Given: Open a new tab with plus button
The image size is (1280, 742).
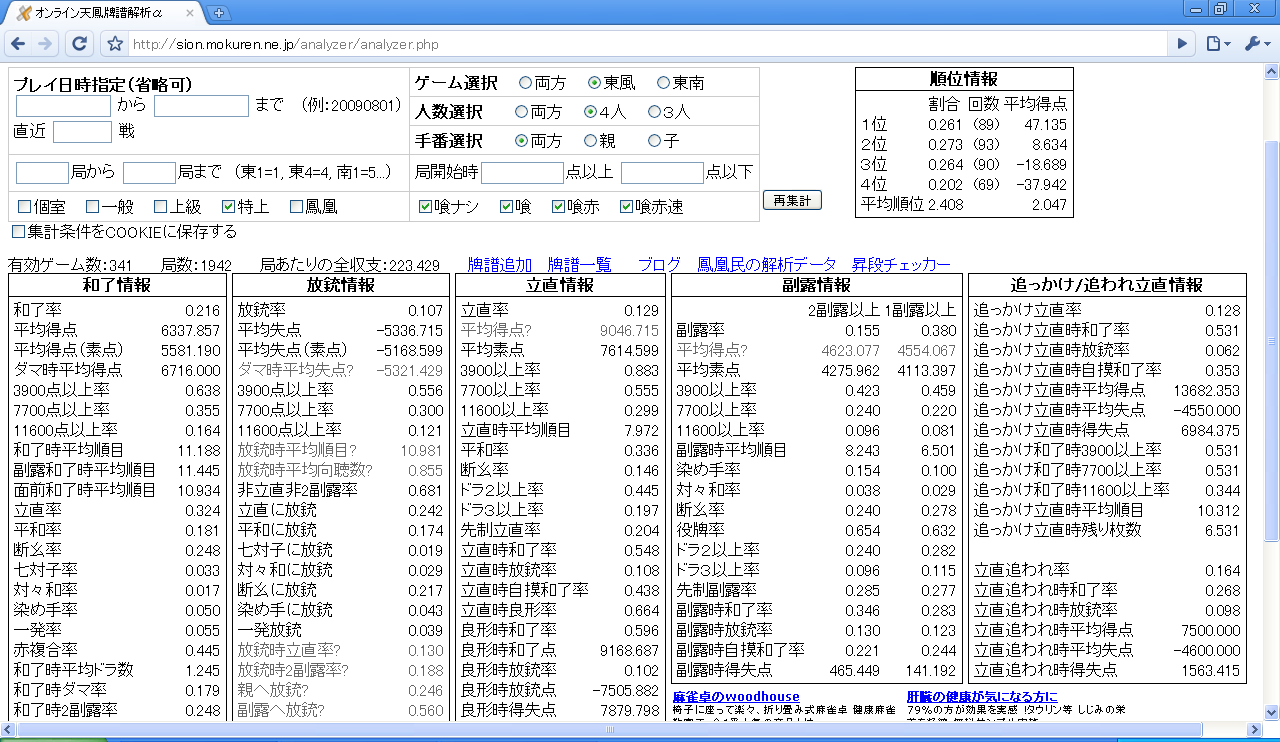Looking at the screenshot, I should [x=220, y=13].
